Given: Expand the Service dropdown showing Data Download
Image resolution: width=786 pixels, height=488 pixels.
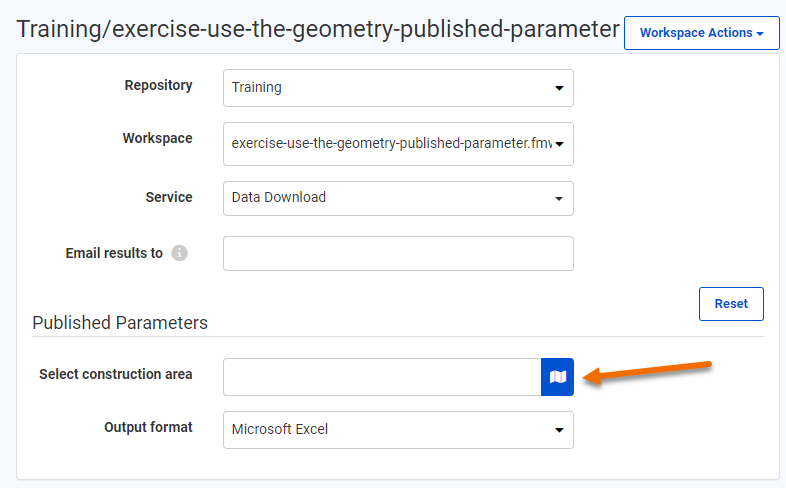Looking at the screenshot, I should click(398, 198).
